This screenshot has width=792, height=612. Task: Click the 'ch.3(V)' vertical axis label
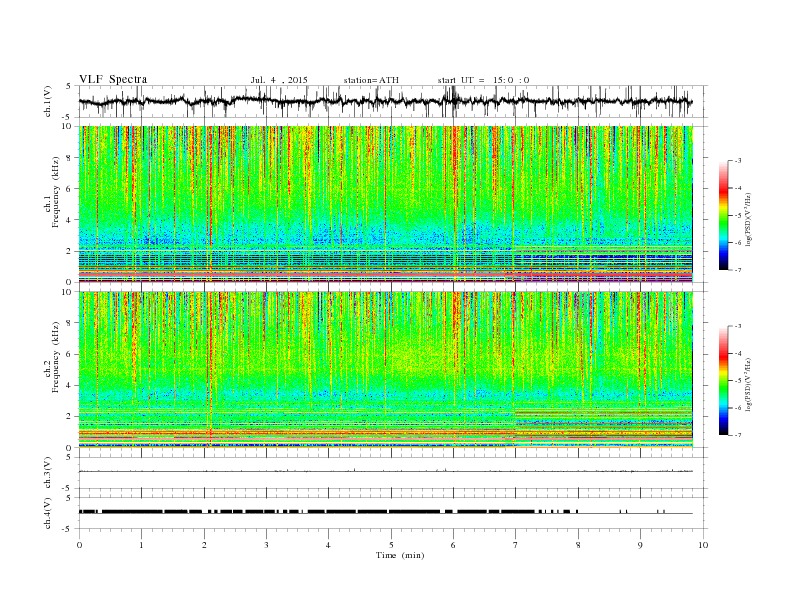pyautogui.click(x=48, y=473)
